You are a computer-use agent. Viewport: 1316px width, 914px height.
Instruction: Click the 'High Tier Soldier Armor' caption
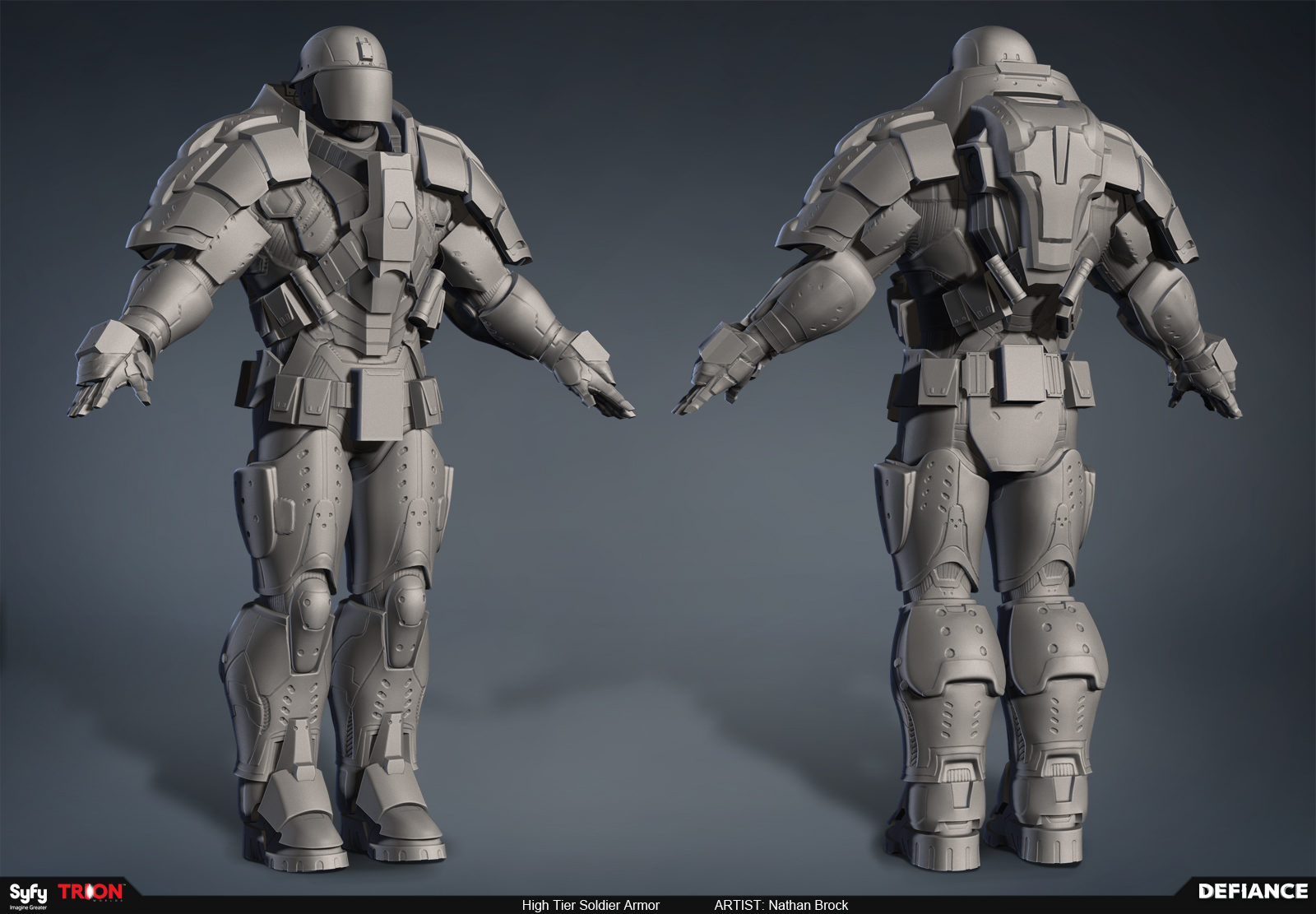tap(591, 905)
